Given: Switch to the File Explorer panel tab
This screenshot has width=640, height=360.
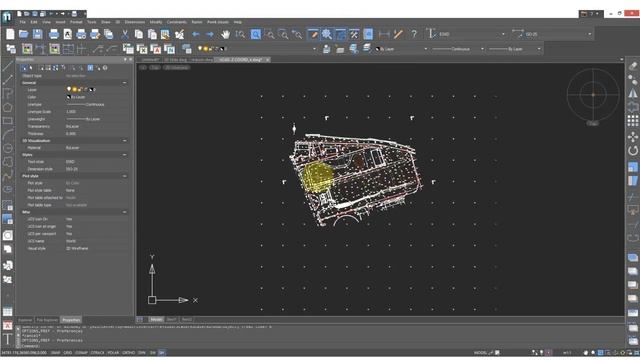Looking at the screenshot, I should (x=47, y=320).
